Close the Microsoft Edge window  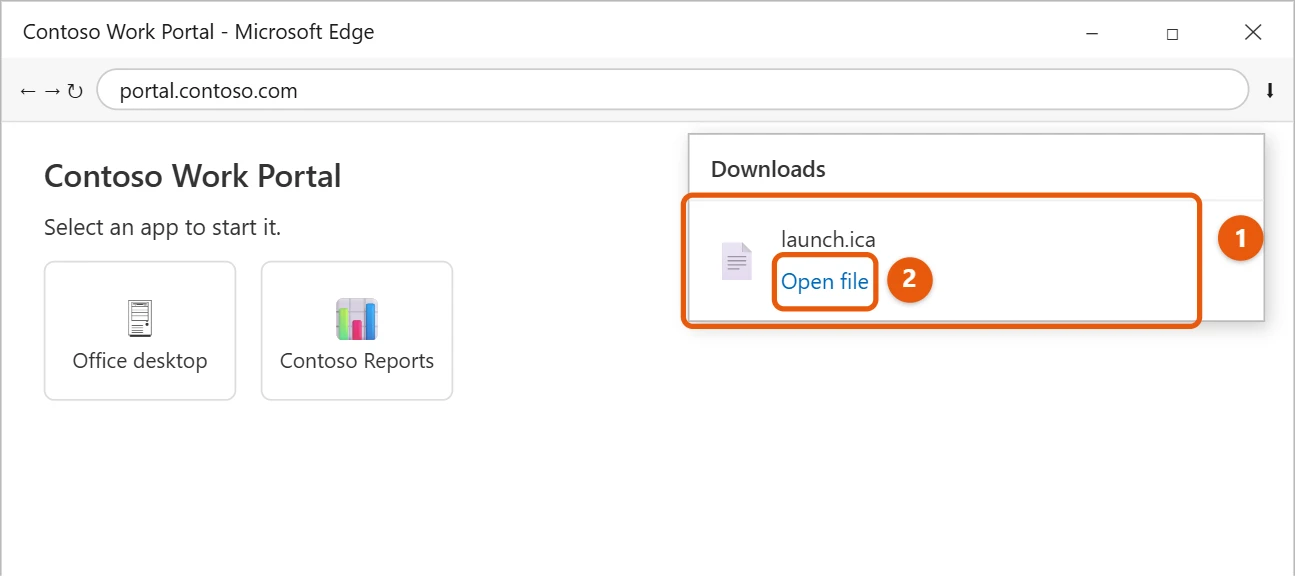(x=1253, y=33)
